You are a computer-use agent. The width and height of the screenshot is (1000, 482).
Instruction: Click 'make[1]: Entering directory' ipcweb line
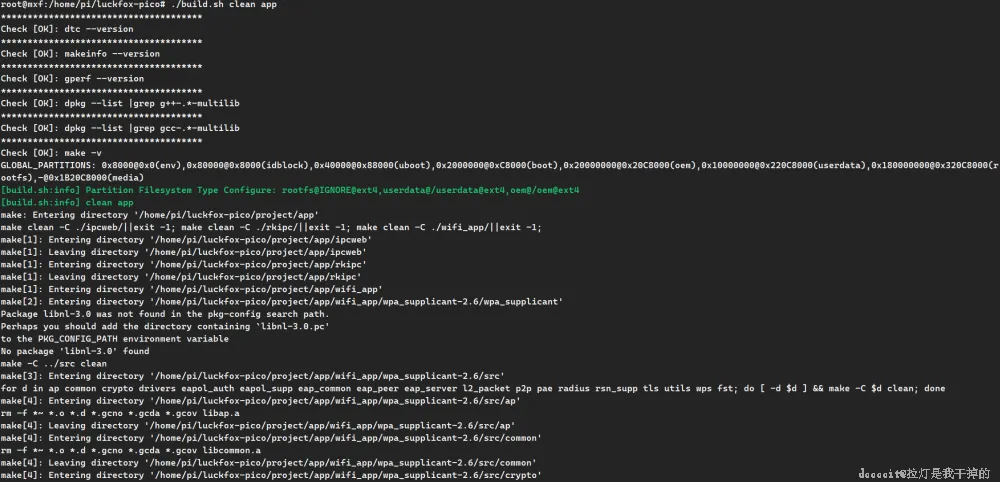[x=186, y=240]
